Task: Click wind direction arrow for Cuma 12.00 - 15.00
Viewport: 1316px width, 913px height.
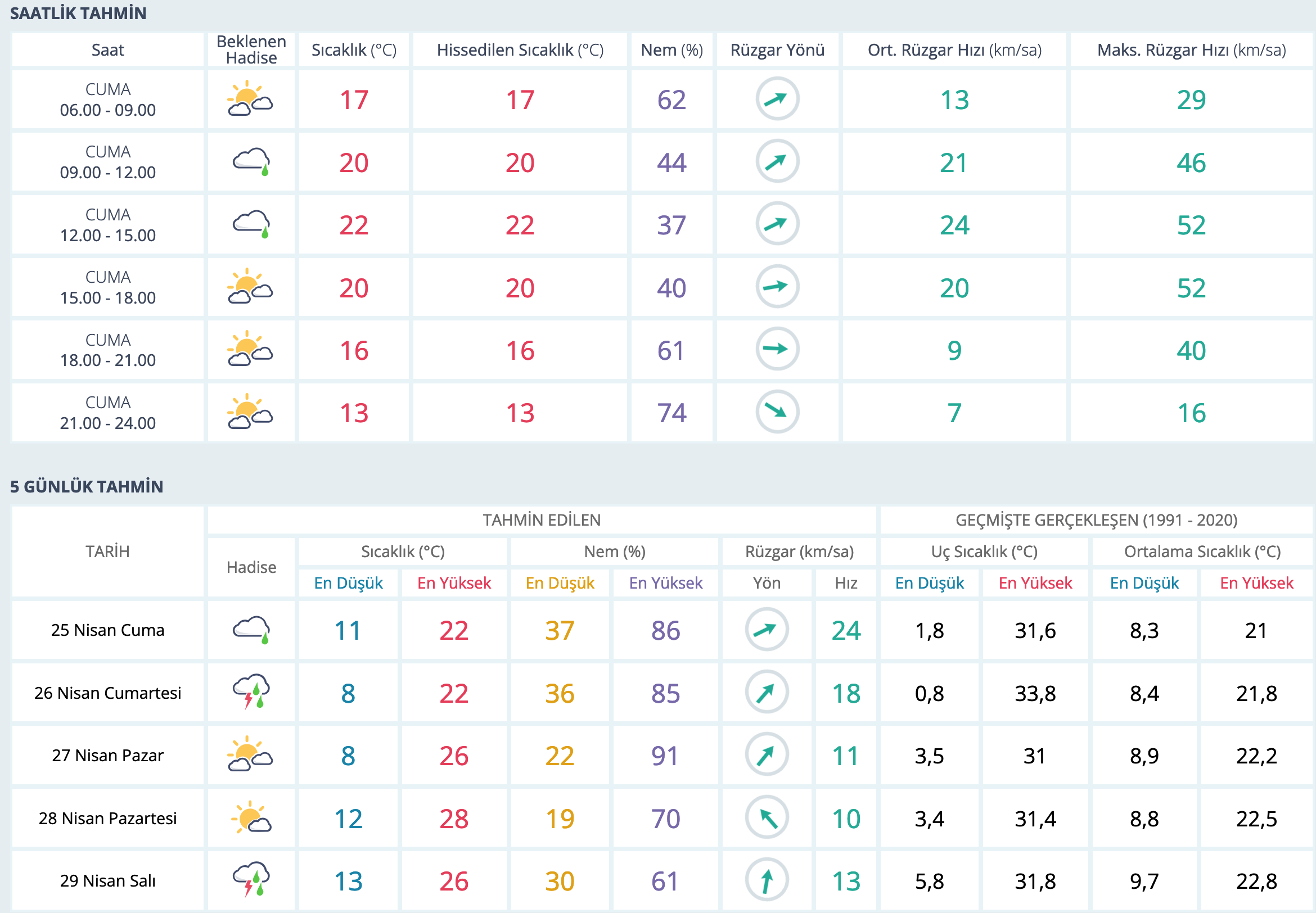Action: point(777,224)
